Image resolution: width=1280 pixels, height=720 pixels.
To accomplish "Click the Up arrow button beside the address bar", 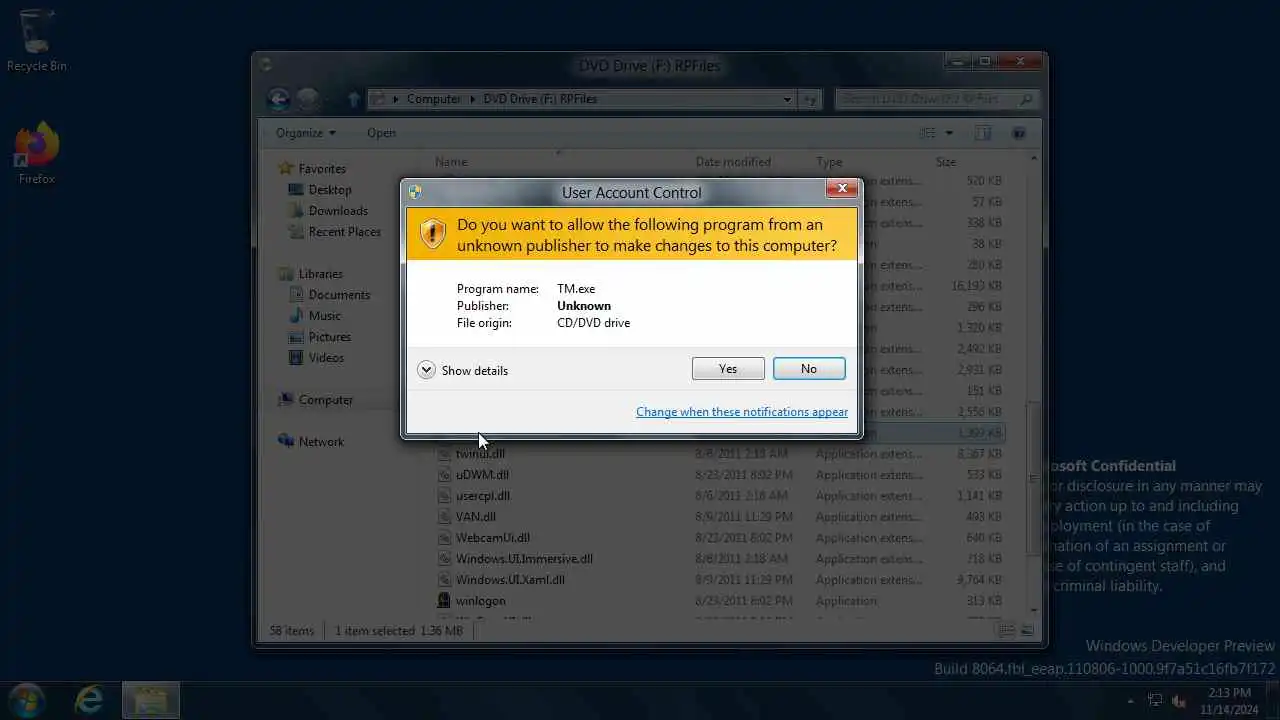I will (353, 99).
